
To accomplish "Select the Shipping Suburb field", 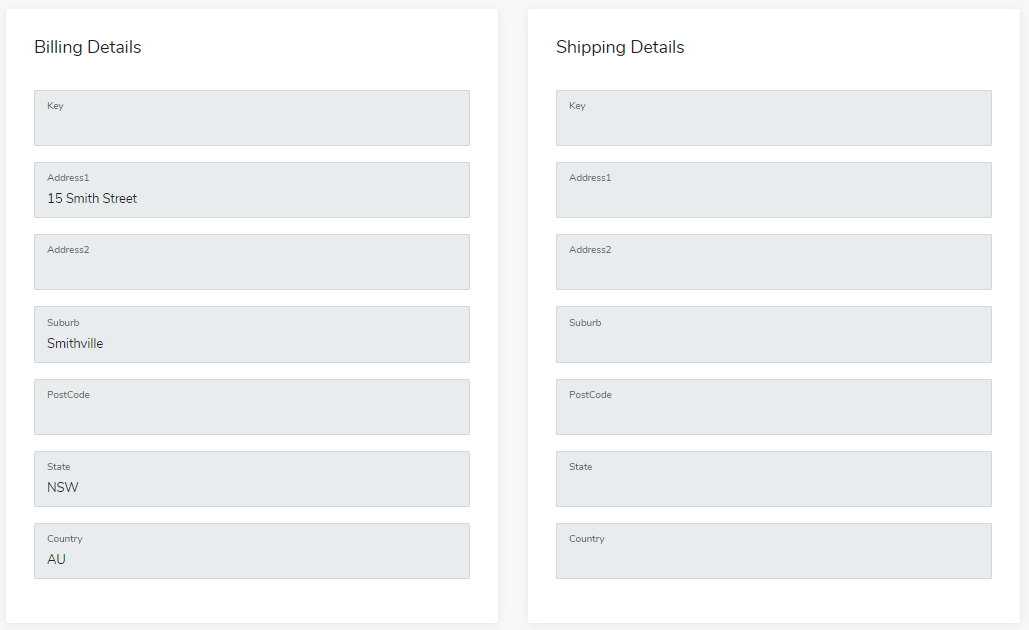I will coord(774,335).
